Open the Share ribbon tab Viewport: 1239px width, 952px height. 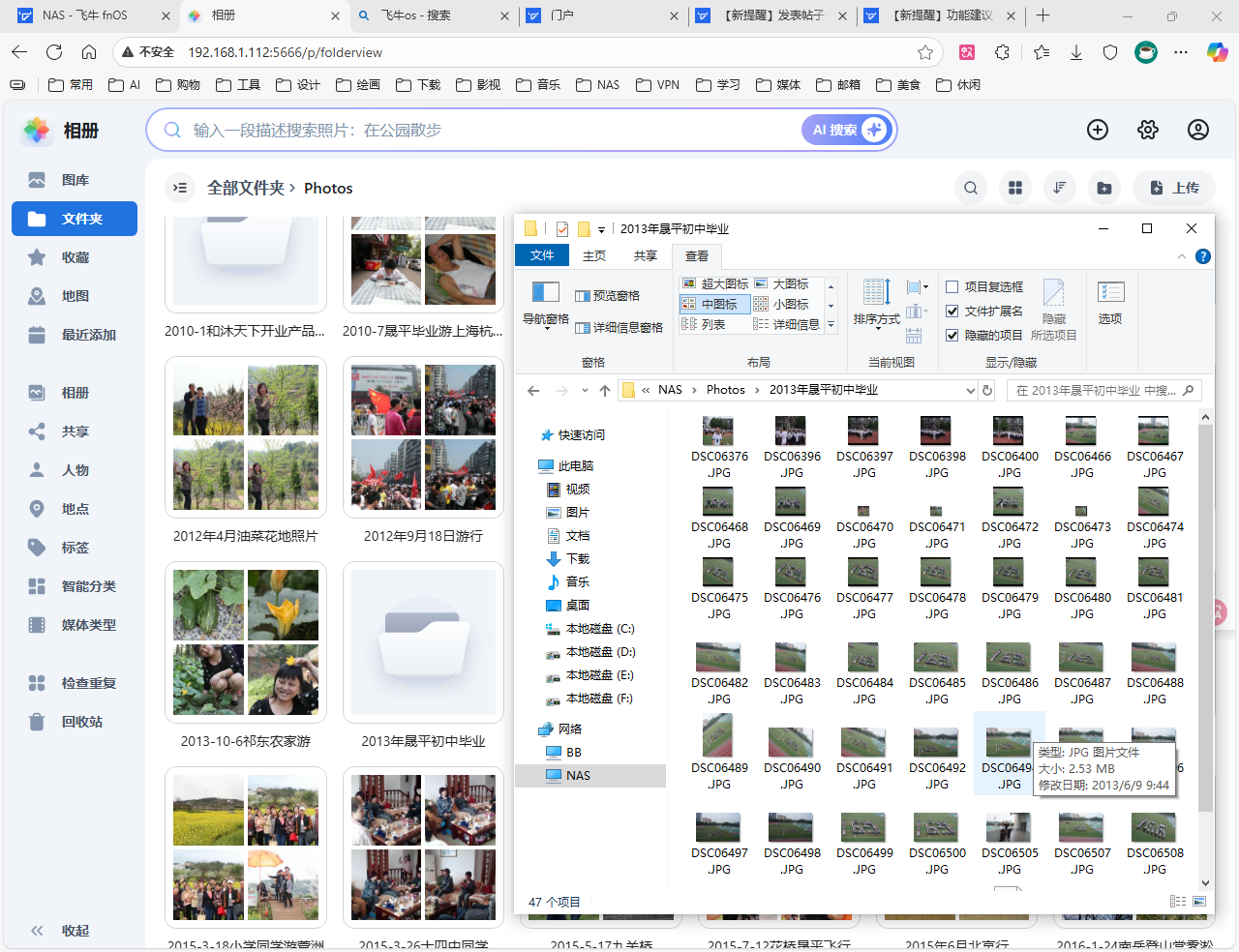click(x=645, y=255)
